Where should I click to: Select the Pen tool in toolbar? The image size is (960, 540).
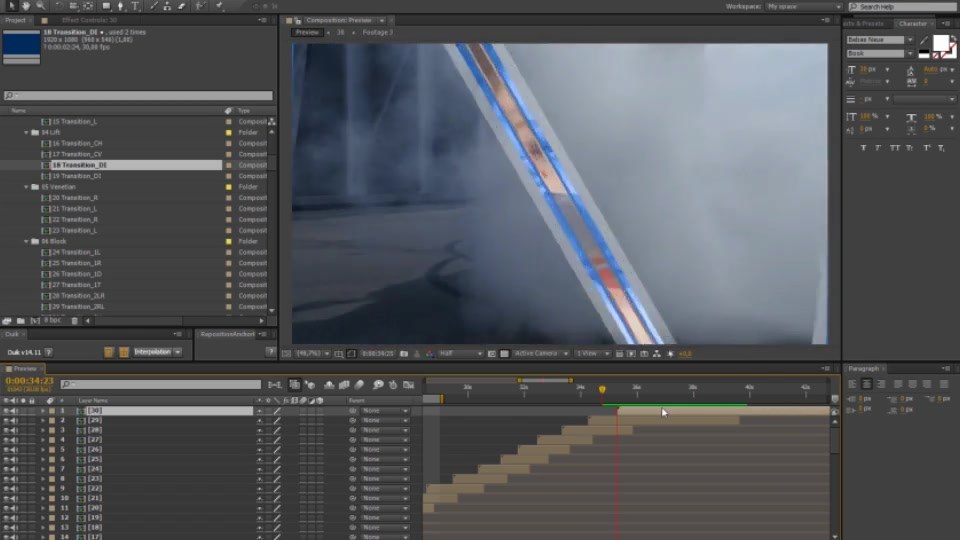coord(121,6)
